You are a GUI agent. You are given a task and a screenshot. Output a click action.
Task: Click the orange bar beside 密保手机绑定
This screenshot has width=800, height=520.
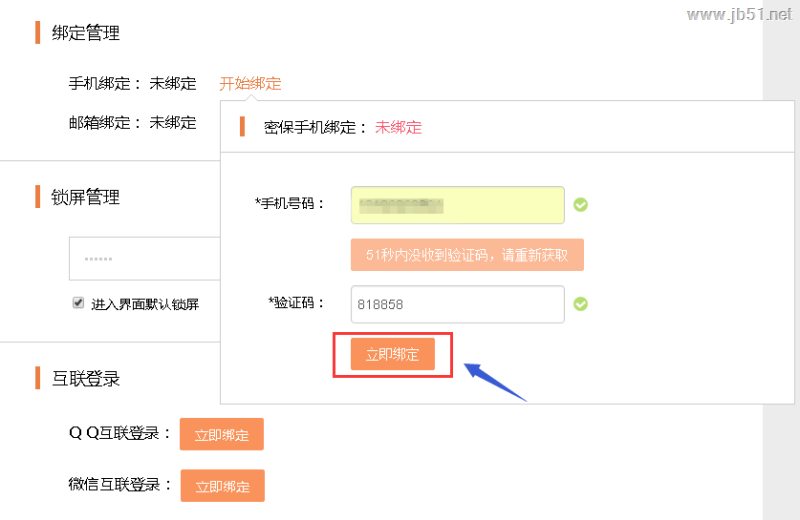[242, 127]
